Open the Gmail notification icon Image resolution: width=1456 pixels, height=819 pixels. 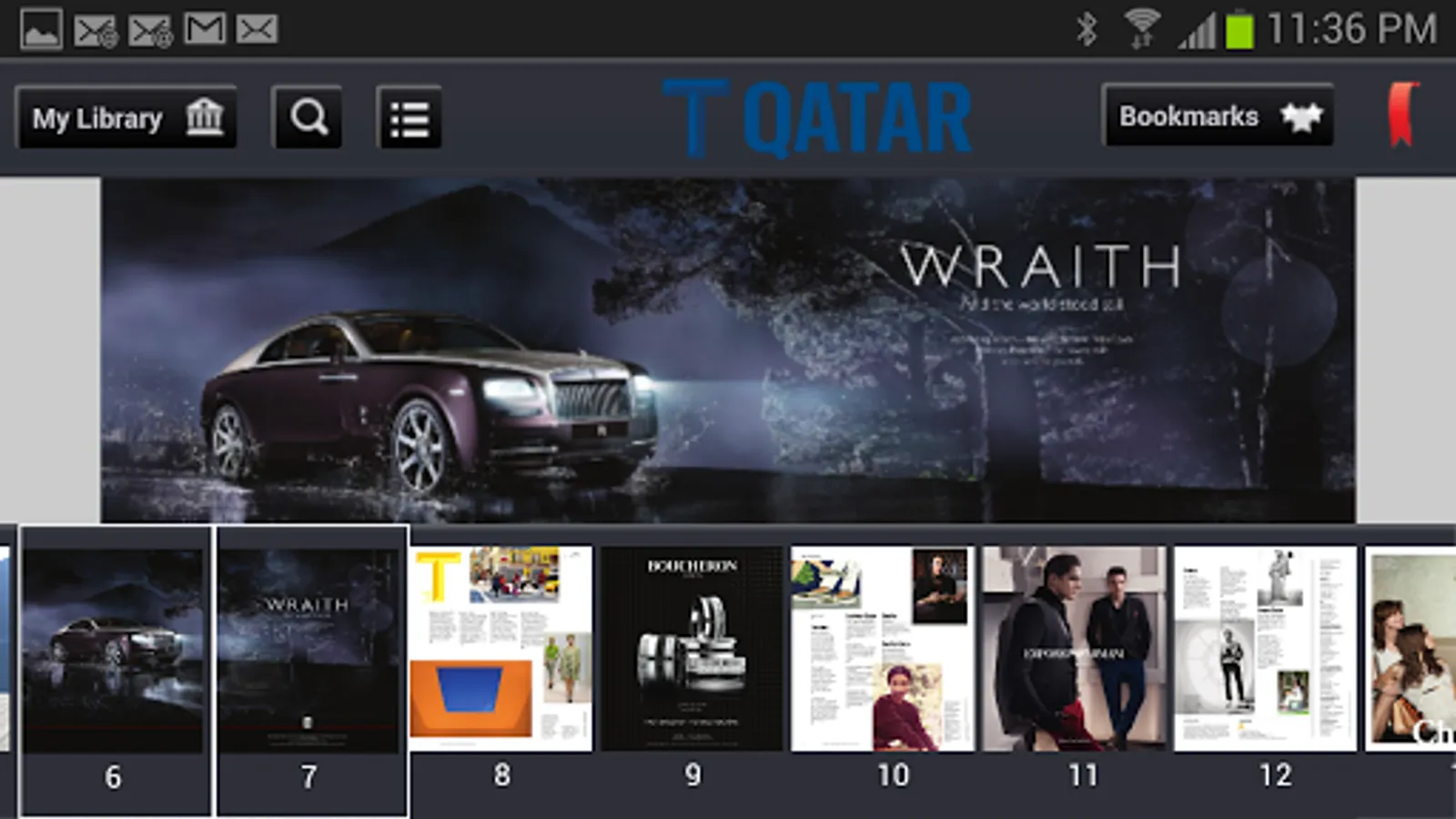[204, 28]
